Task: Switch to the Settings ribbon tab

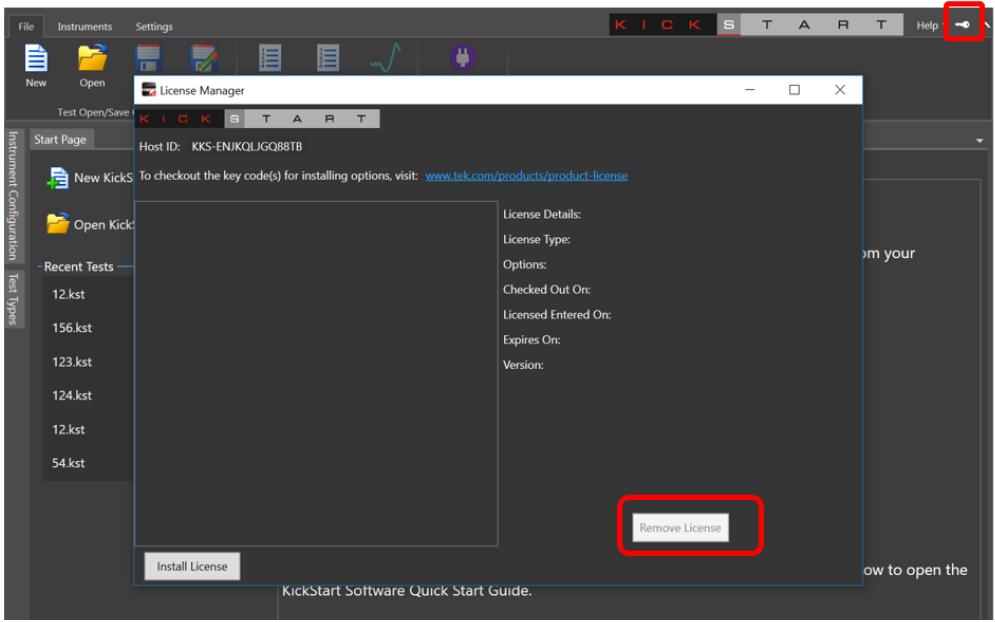Action: 154,27
